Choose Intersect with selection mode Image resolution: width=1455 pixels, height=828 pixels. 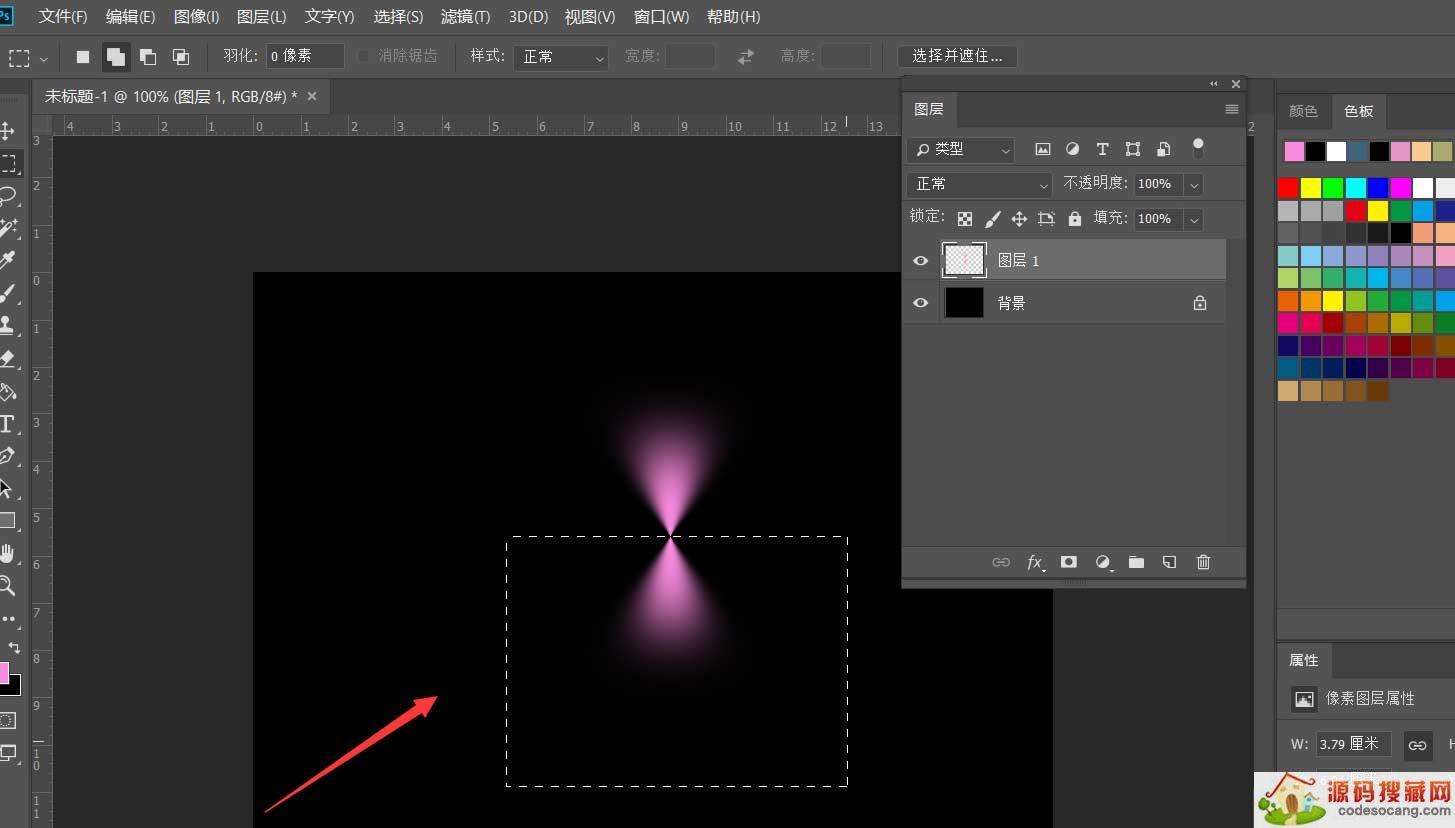click(x=181, y=57)
